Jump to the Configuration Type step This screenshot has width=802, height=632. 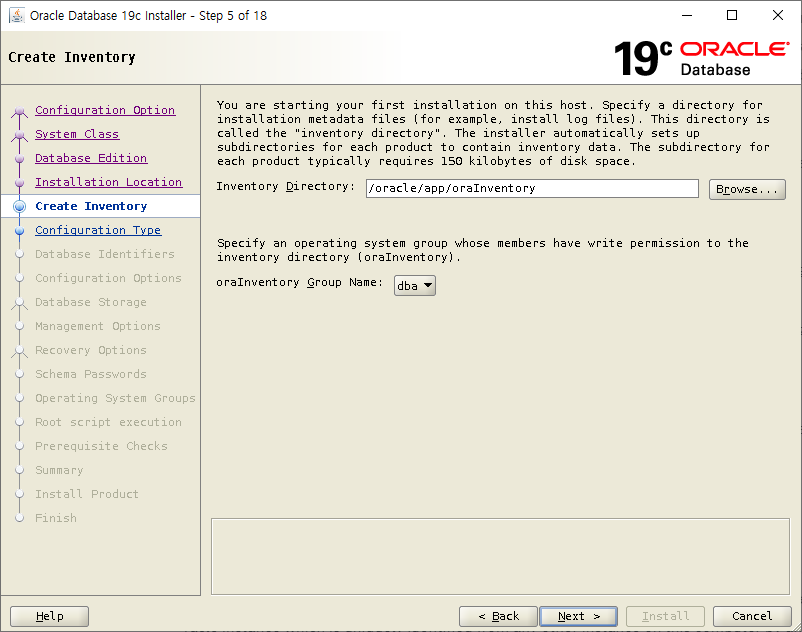[98, 230]
